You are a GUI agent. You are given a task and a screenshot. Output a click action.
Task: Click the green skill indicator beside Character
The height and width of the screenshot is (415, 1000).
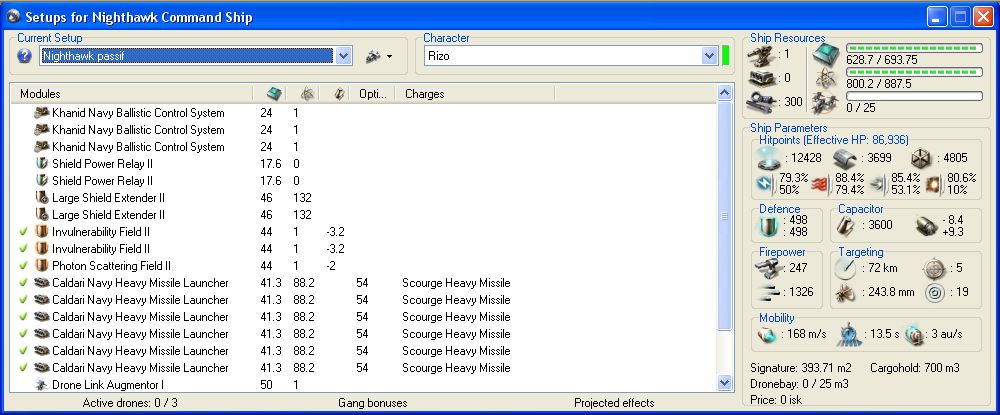click(726, 55)
